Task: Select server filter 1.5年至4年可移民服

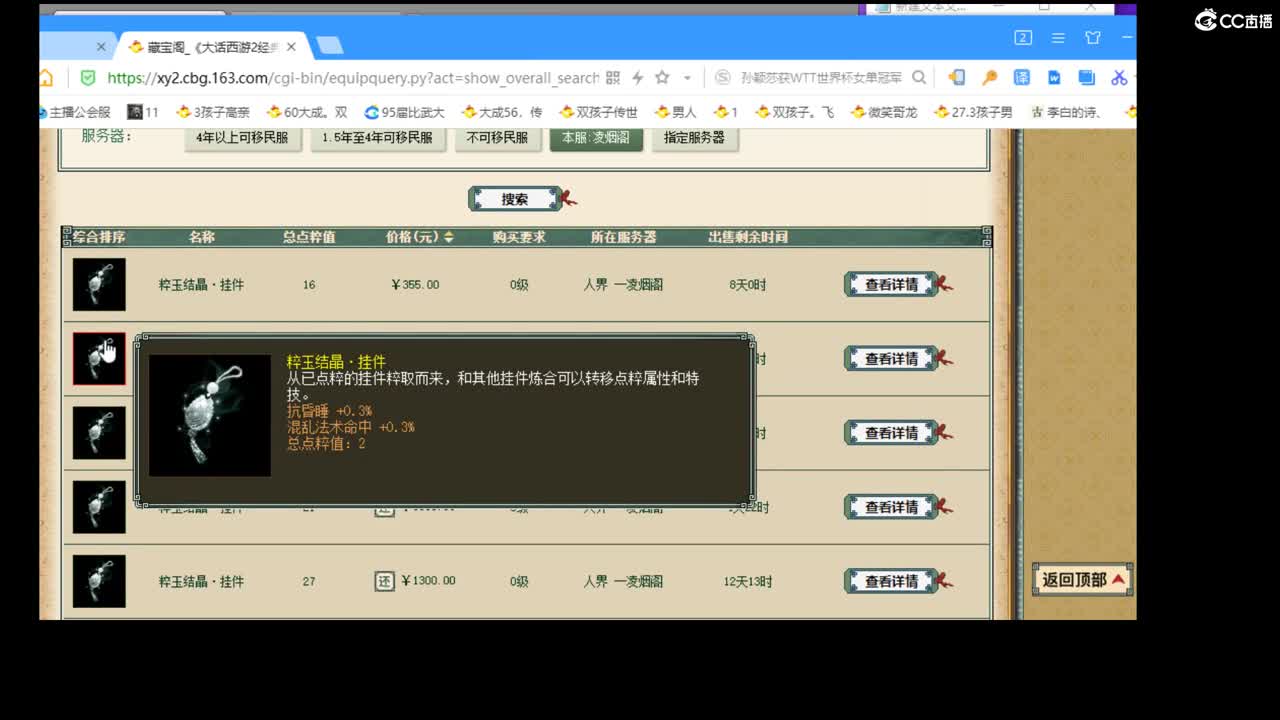Action: pyautogui.click(x=378, y=138)
